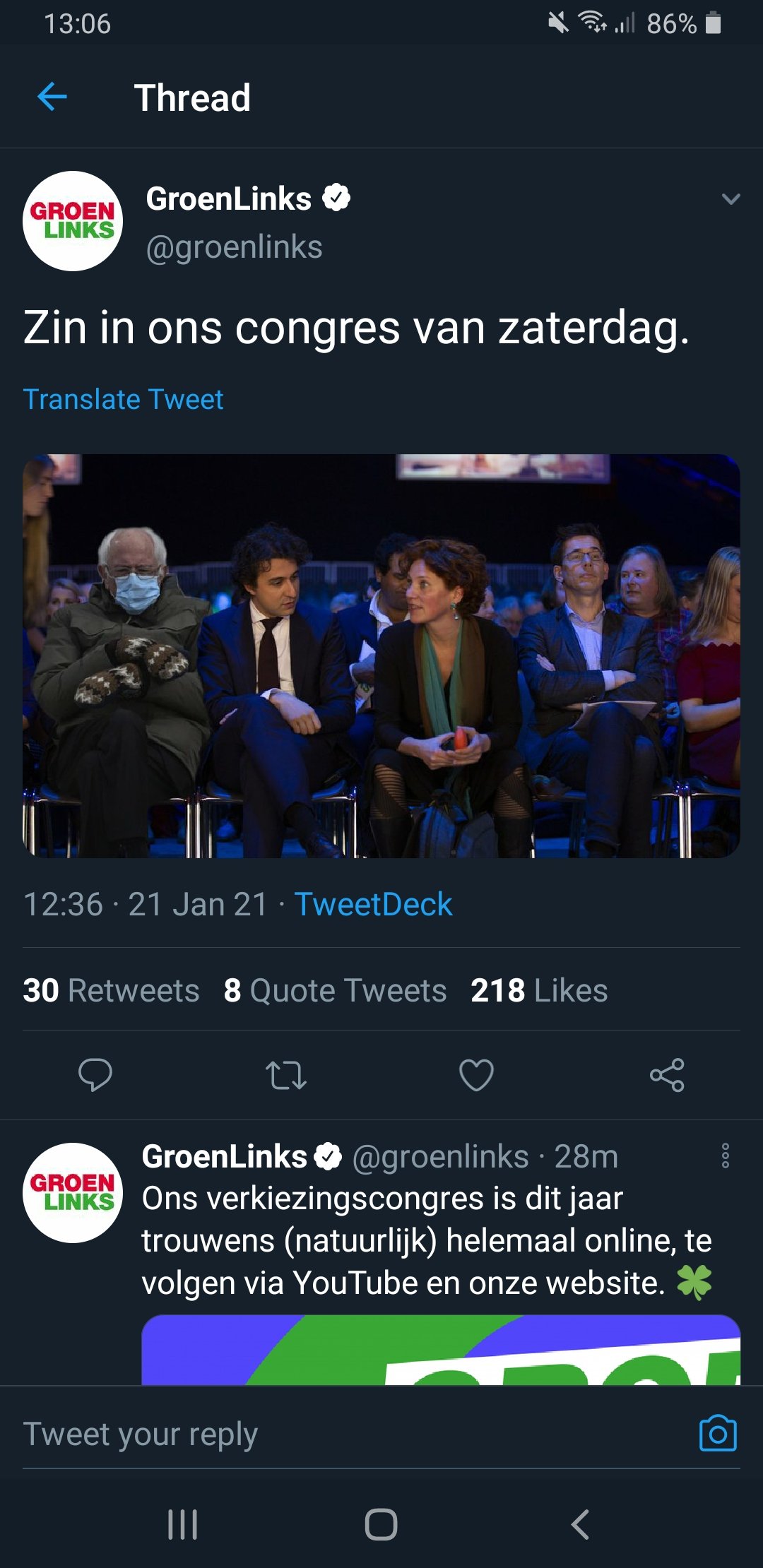Open three-dot menu on reply tweet

tap(725, 1156)
